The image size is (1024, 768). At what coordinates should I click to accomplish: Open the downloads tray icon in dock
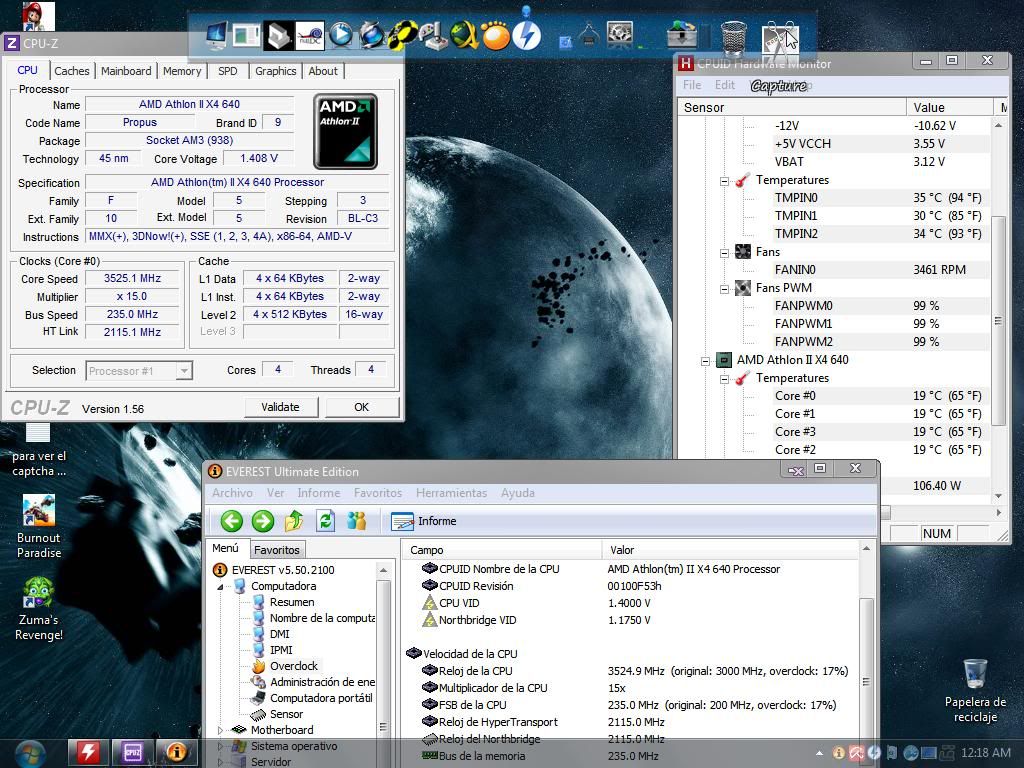click(x=682, y=35)
